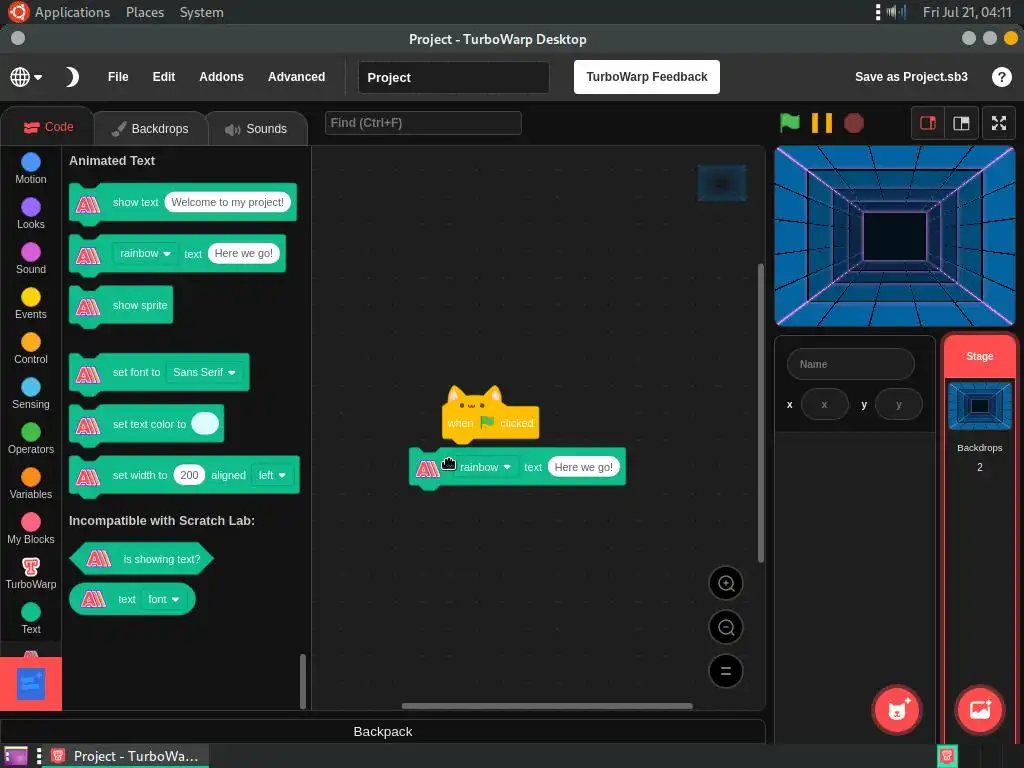Click the Choose a Backdrop button
Viewport: 1024px width, 768px height.
[980, 710]
